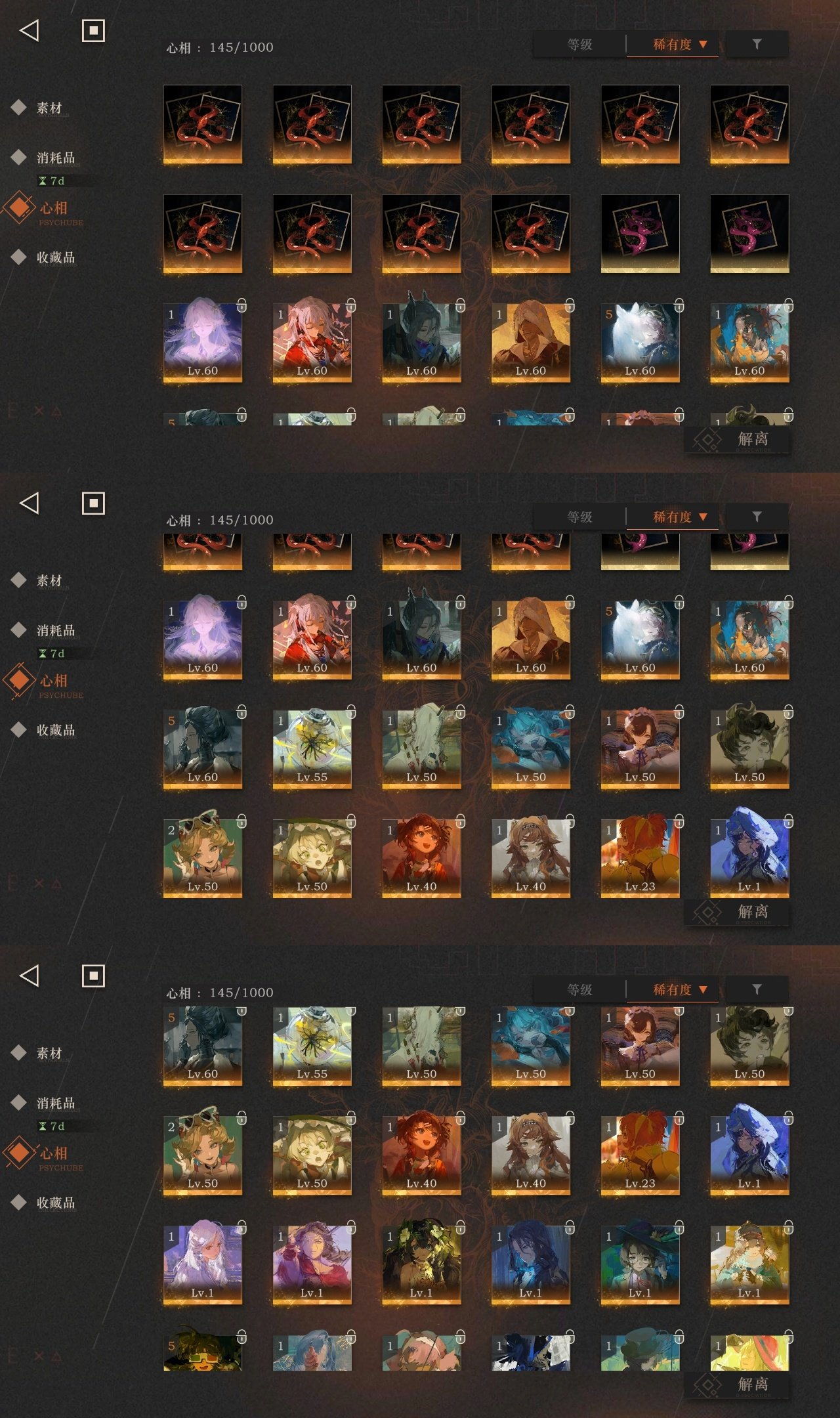Select the purple-haired woman Lv.1 psychube
The image size is (840, 1418).
tap(312, 1264)
